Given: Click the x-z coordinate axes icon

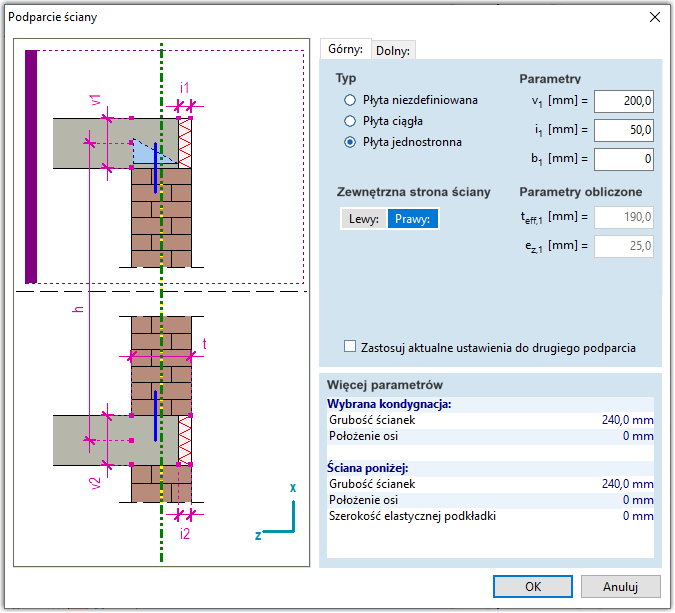Looking at the screenshot, I should pos(282,514).
